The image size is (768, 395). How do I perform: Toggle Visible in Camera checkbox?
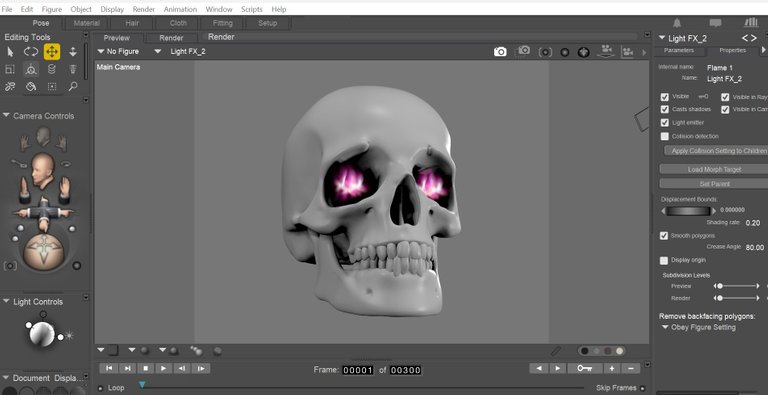725,109
